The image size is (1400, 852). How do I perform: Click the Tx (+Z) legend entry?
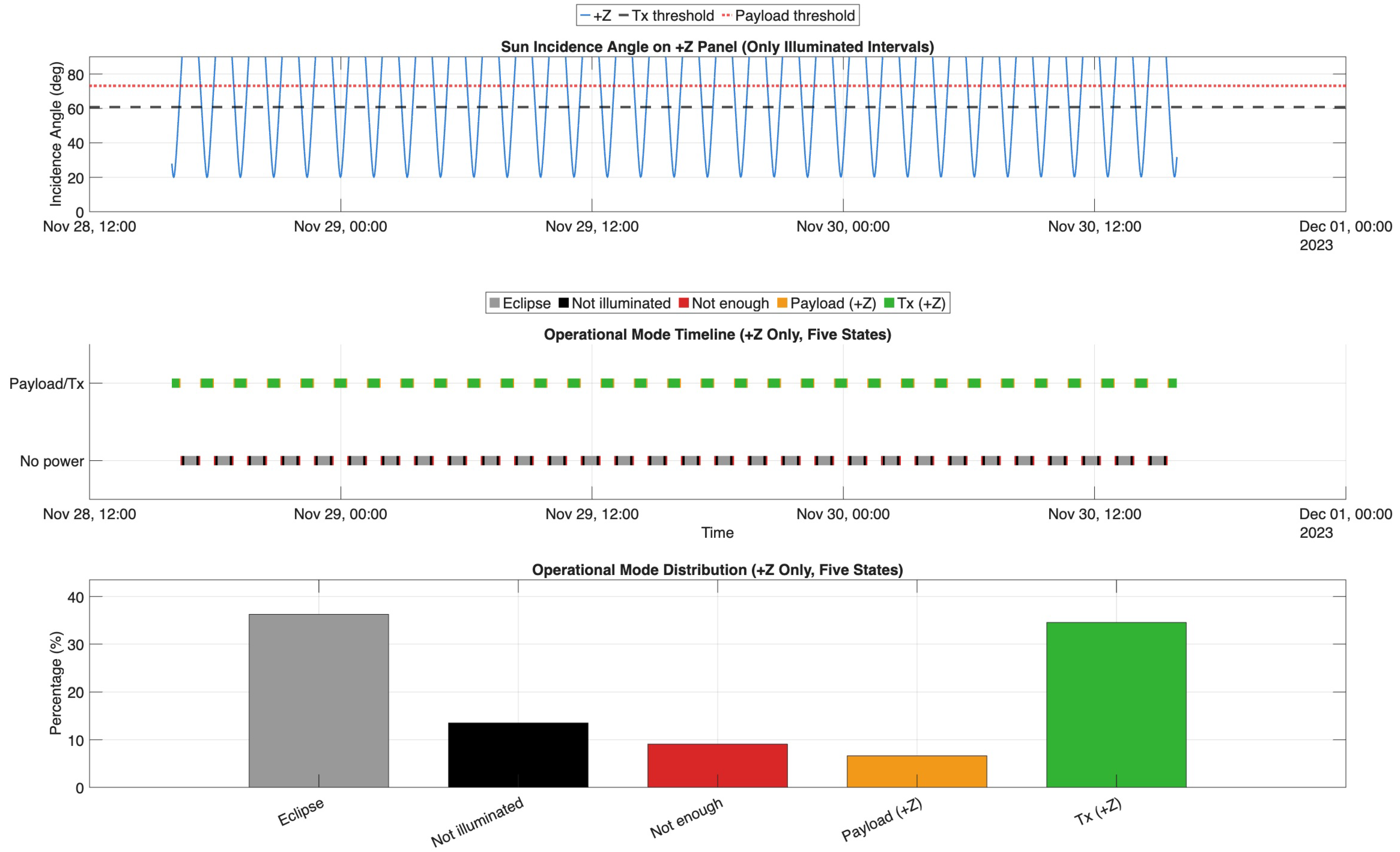point(915,303)
